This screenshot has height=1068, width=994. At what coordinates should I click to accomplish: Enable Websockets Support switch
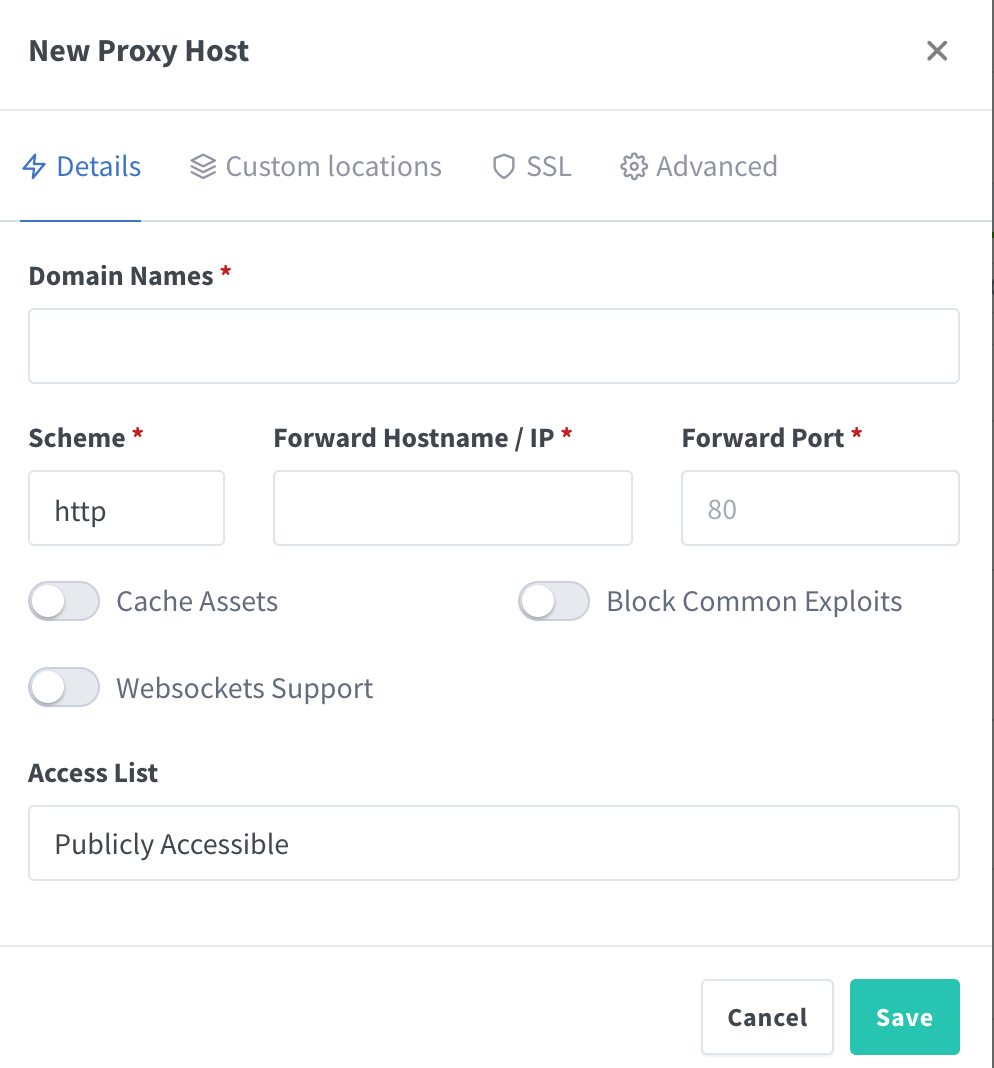pos(65,688)
